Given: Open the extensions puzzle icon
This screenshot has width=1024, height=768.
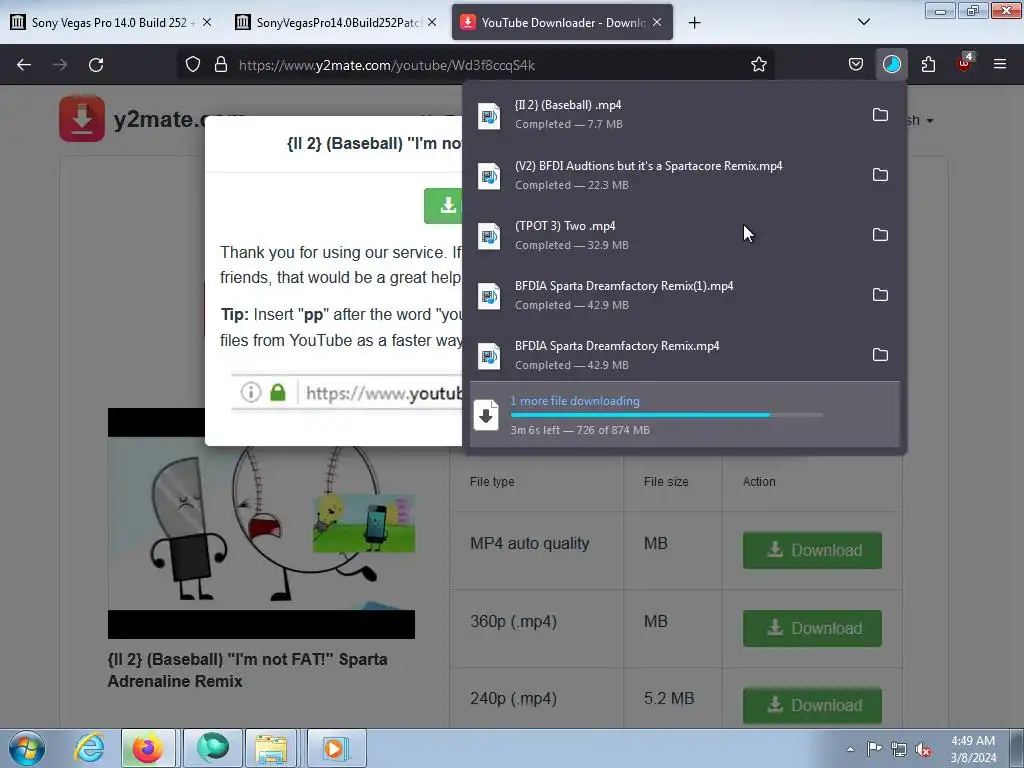Looking at the screenshot, I should tap(928, 65).
